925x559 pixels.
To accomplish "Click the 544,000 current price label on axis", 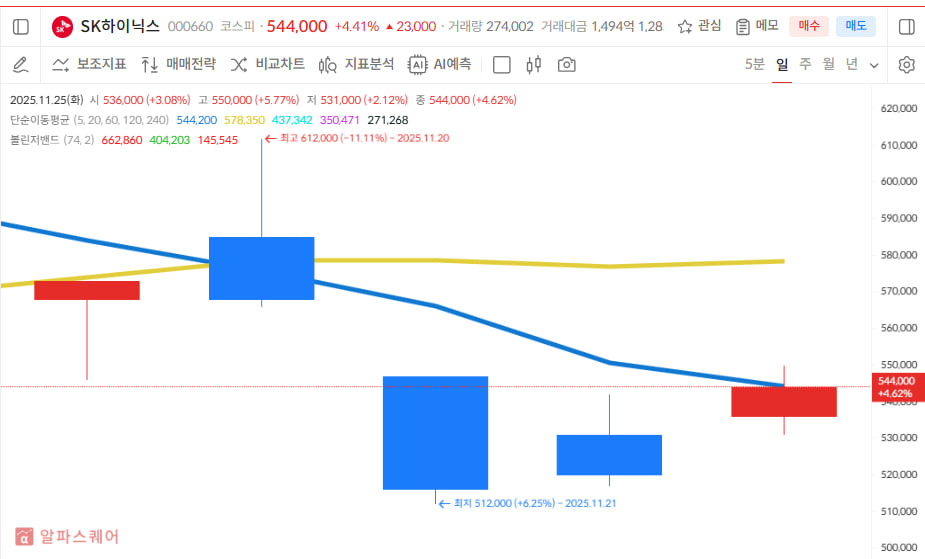I will pyautogui.click(x=897, y=386).
